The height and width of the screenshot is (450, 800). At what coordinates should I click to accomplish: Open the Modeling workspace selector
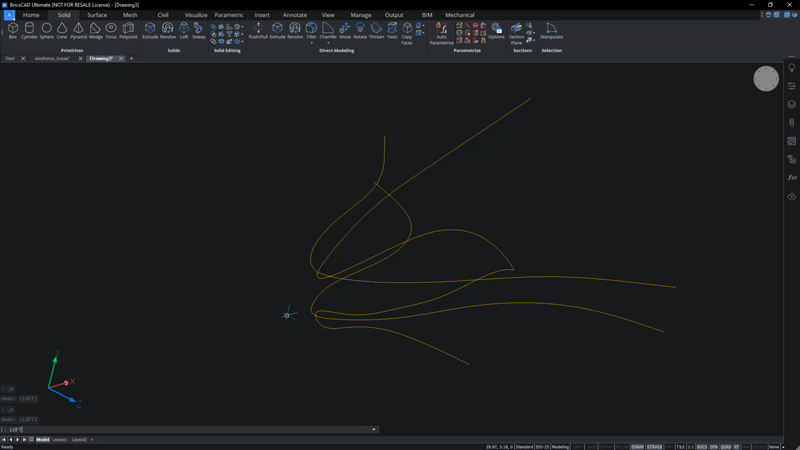[x=560, y=447]
